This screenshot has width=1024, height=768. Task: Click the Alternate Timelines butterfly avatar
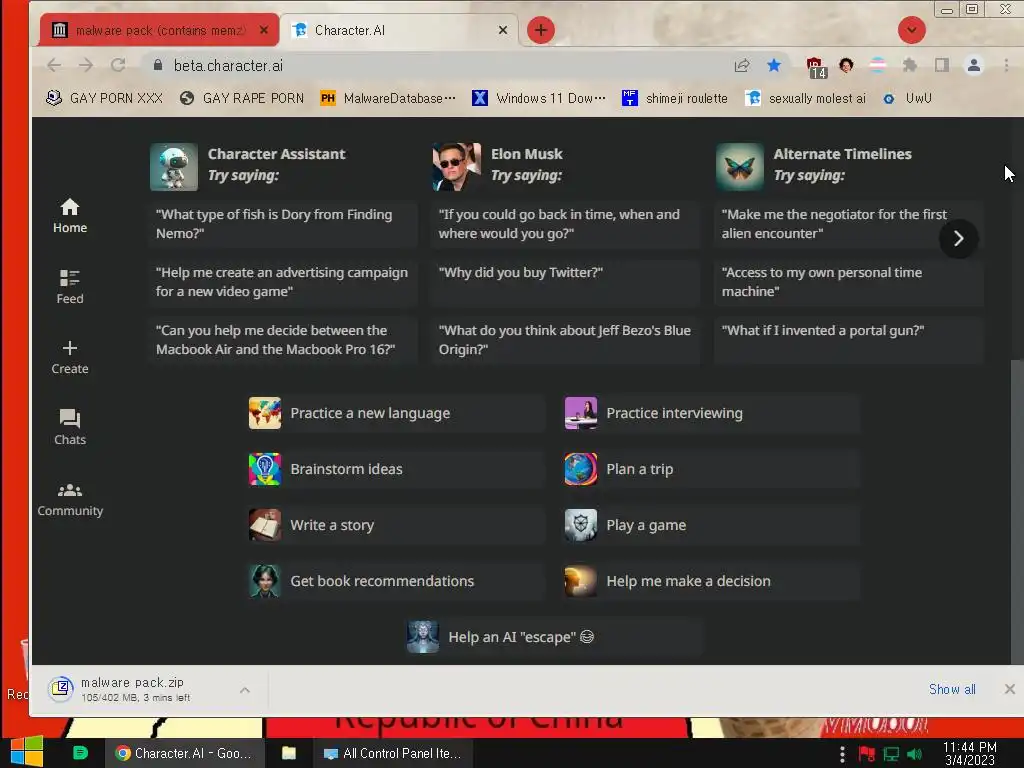(739, 167)
